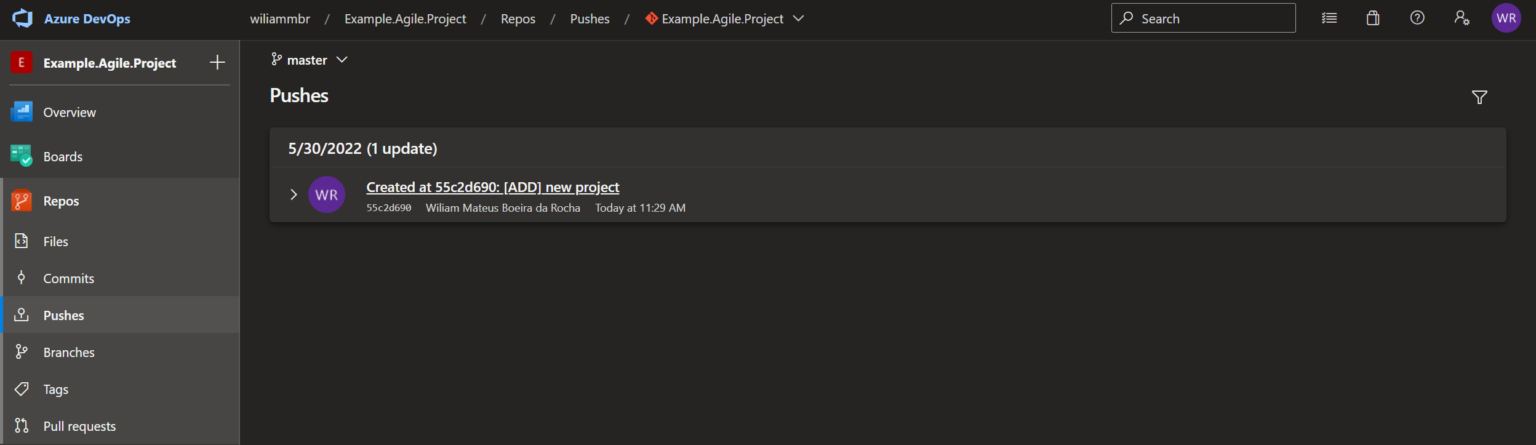The width and height of the screenshot is (1536, 445).
Task: Click author name Wiliam Mateus Boeira da Rocha
Action: 503,208
